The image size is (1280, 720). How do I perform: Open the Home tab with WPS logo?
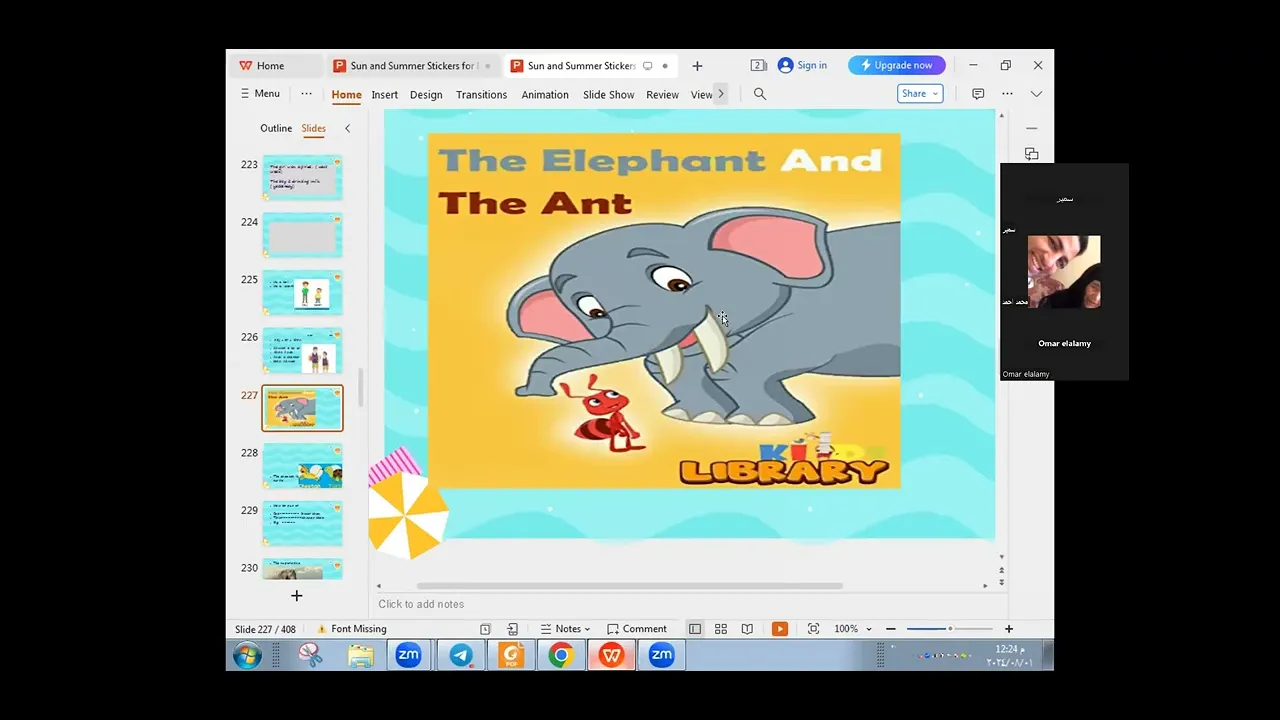262,66
